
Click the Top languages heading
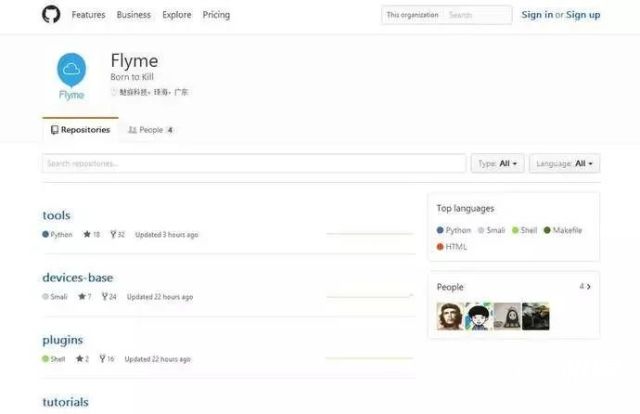point(465,209)
